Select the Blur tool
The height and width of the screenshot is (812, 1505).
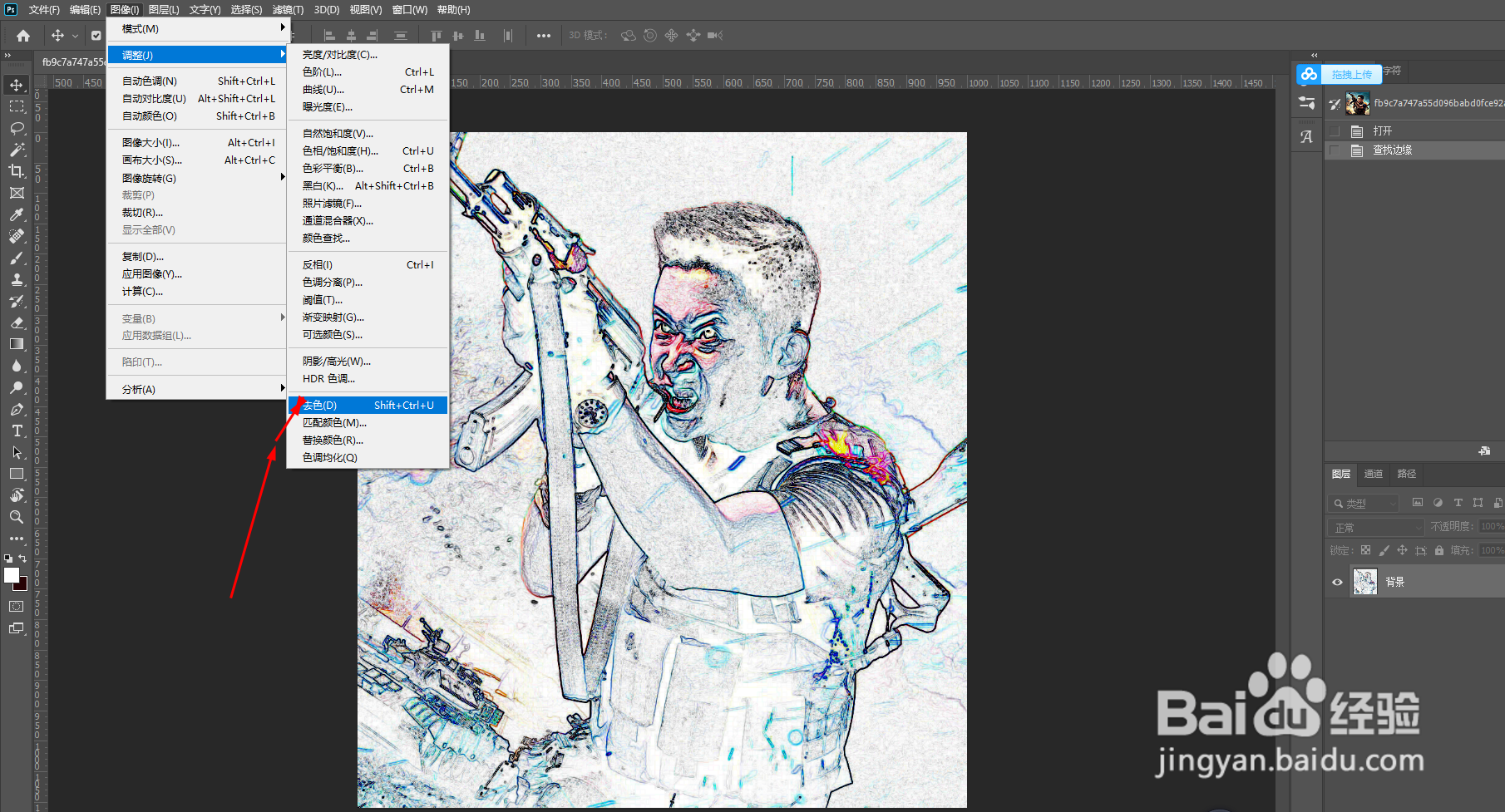[x=17, y=366]
